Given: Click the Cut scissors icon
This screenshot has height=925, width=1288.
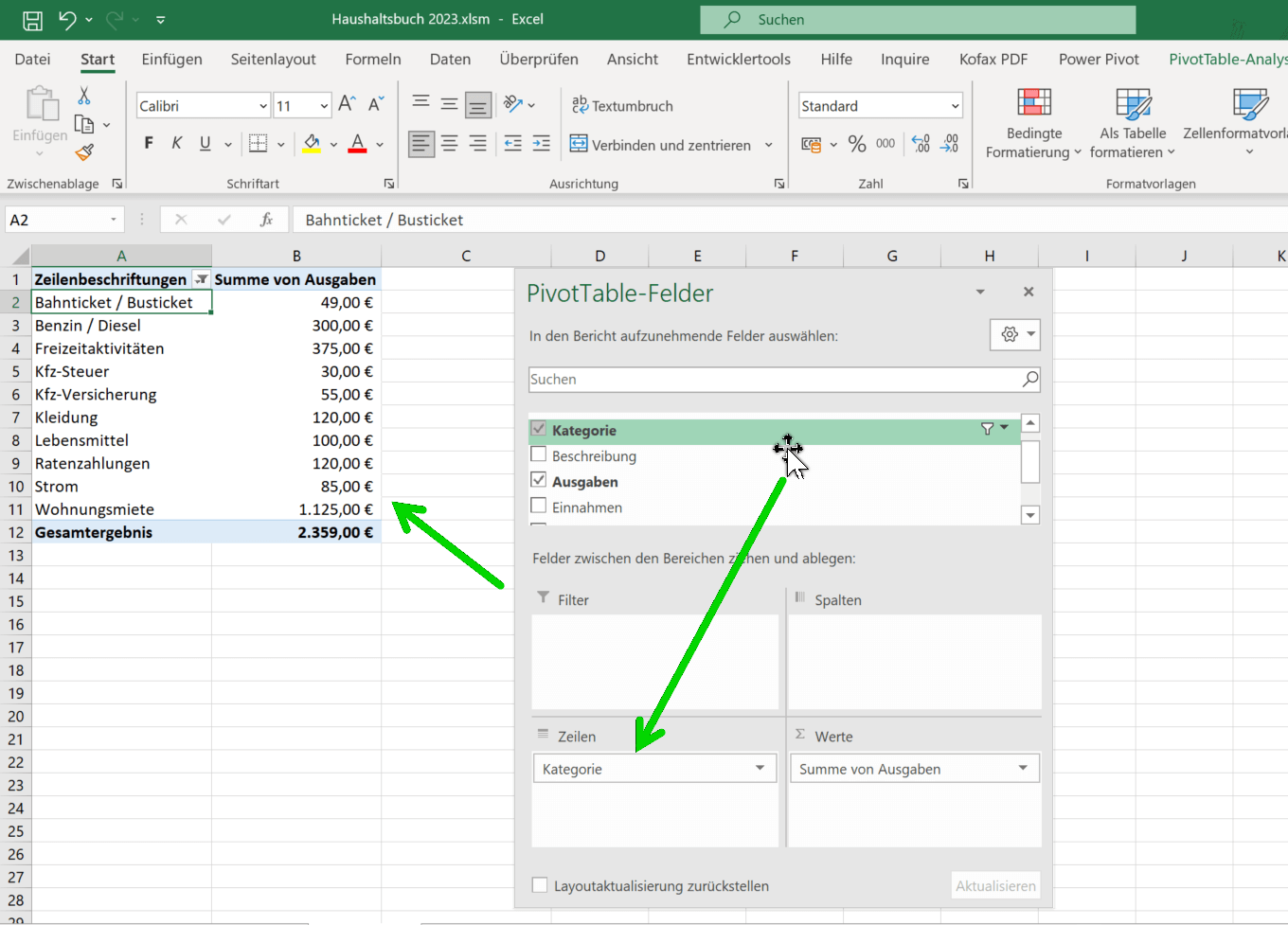Looking at the screenshot, I should pyautogui.click(x=84, y=96).
